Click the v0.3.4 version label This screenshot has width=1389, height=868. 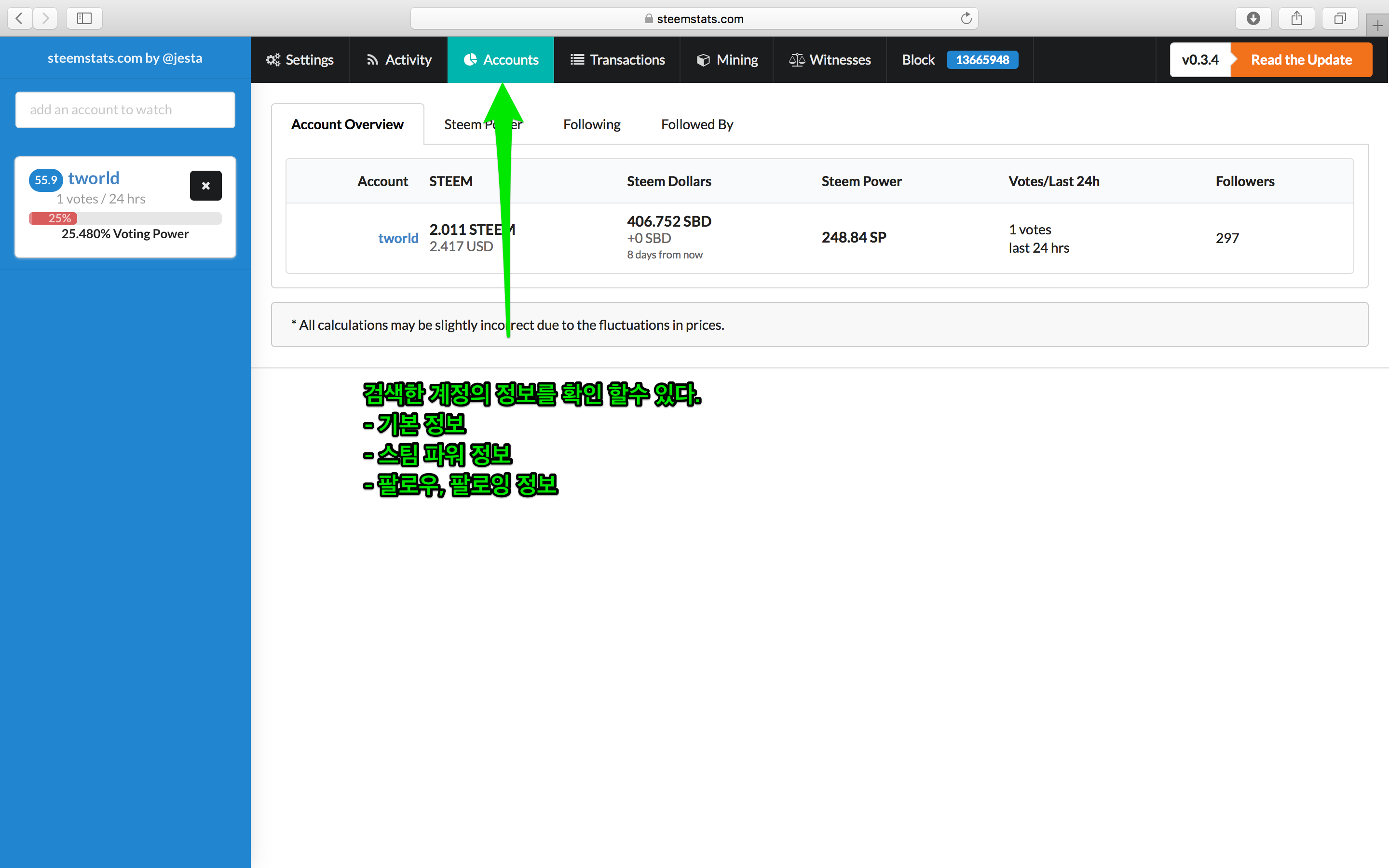[x=1200, y=60]
